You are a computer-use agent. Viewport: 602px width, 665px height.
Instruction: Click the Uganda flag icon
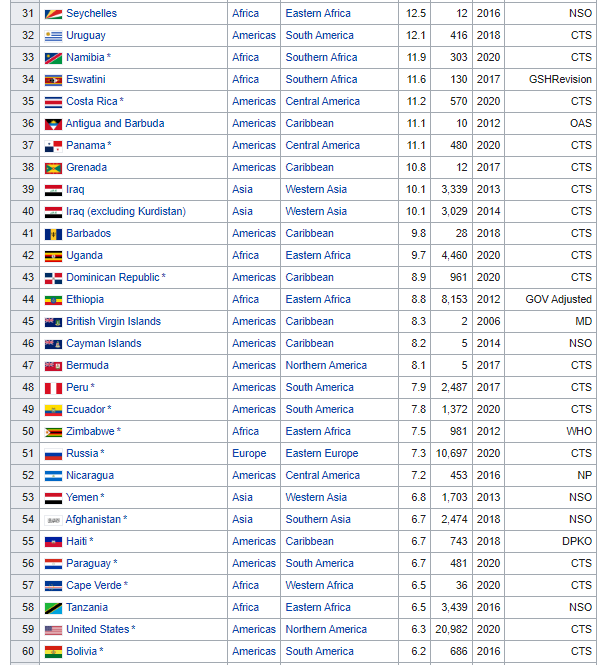(53, 256)
